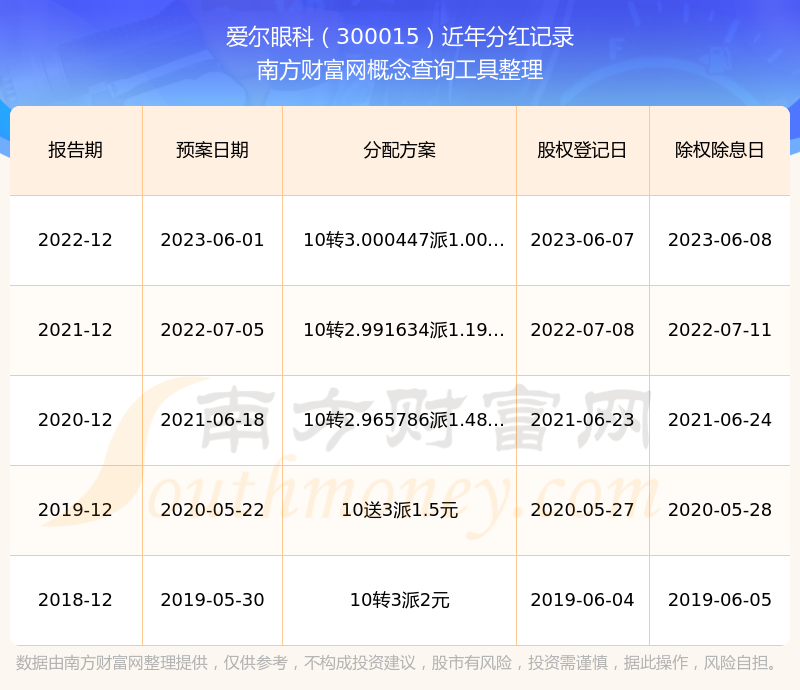The height and width of the screenshot is (690, 800).
Task: Select record date 2023-06-07
Action: 582,240
